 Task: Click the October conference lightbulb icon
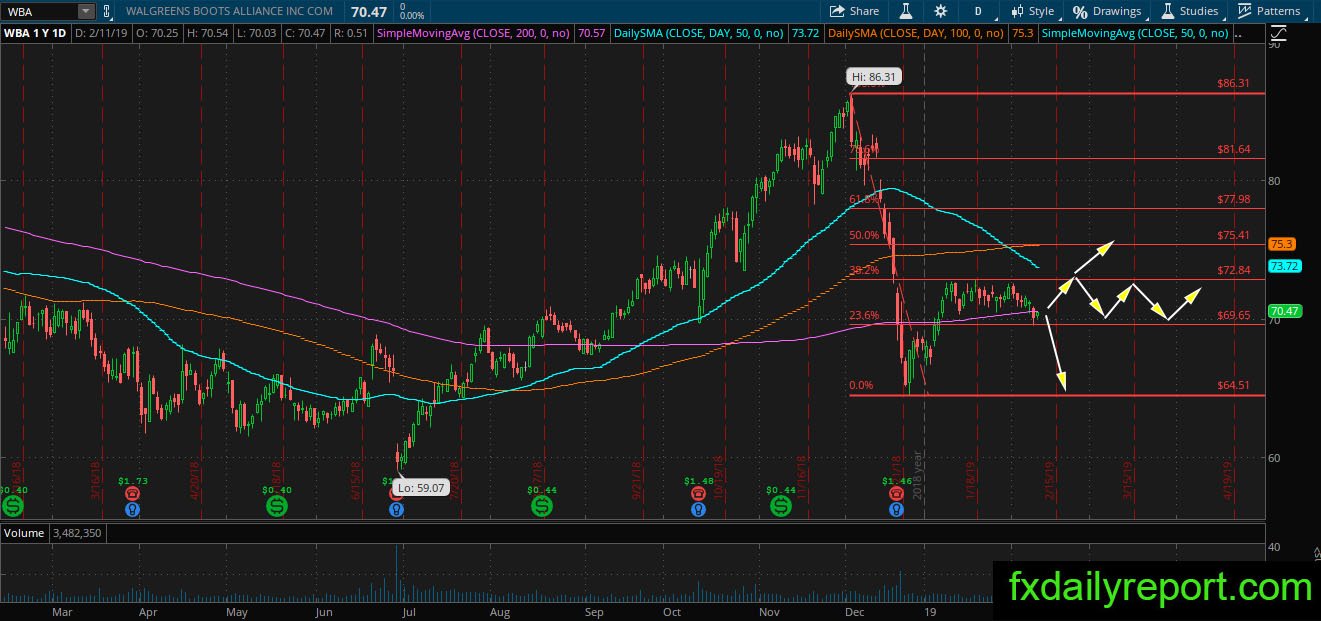(x=700, y=508)
